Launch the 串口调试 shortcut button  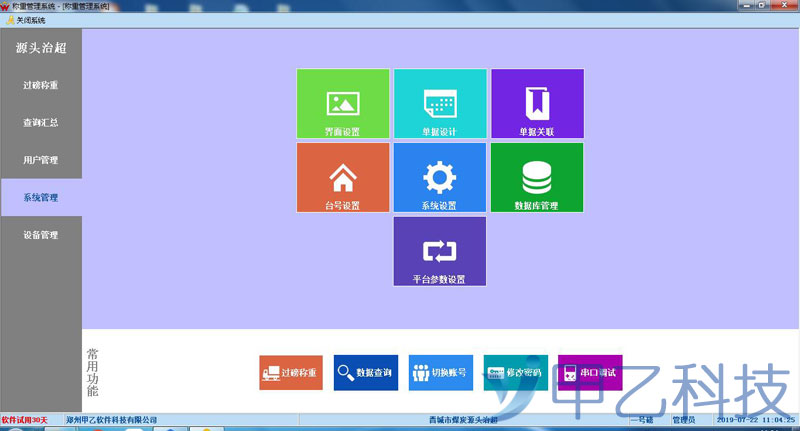coord(590,372)
